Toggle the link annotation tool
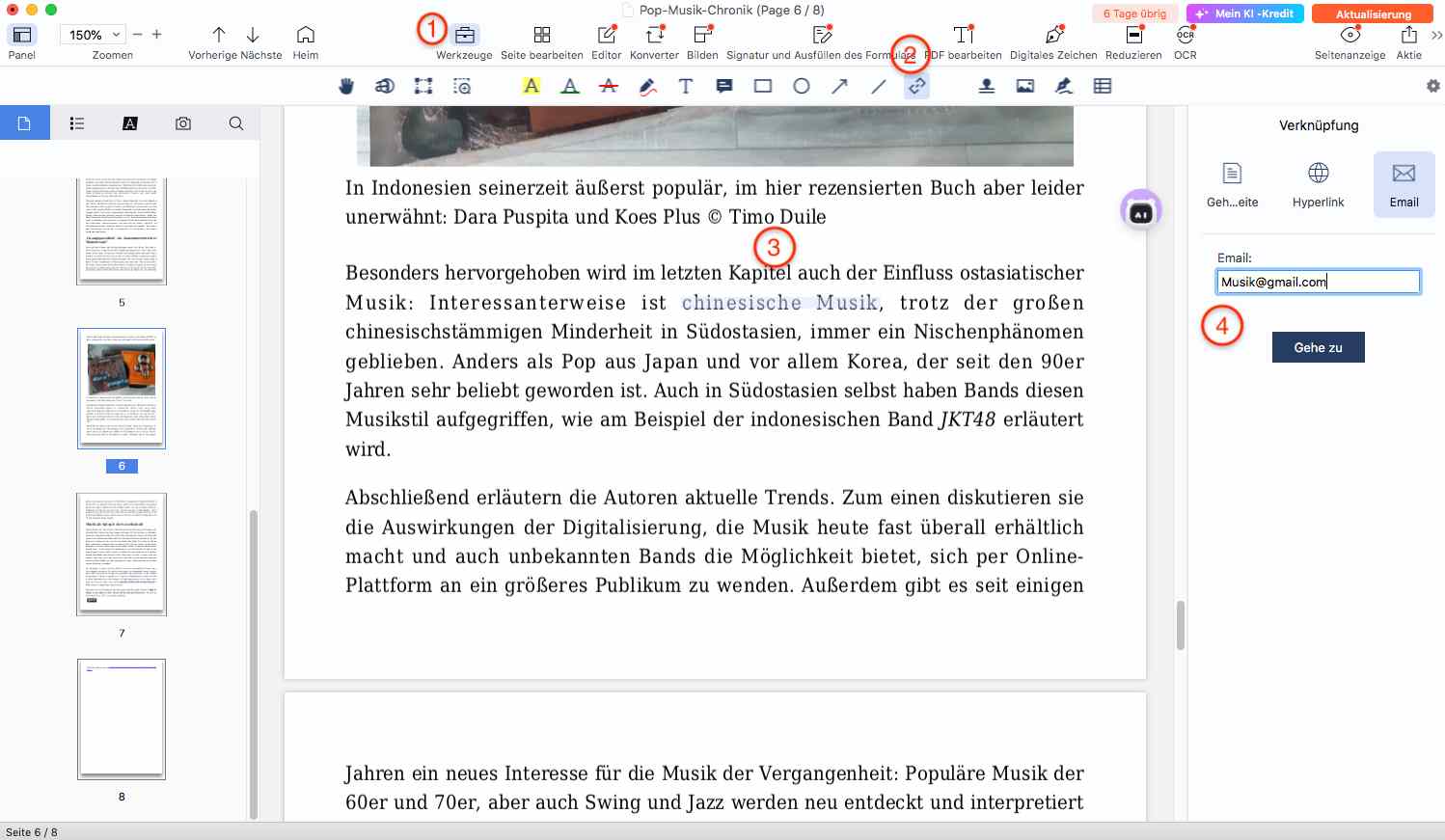This screenshot has height=840, width=1445. click(916, 86)
